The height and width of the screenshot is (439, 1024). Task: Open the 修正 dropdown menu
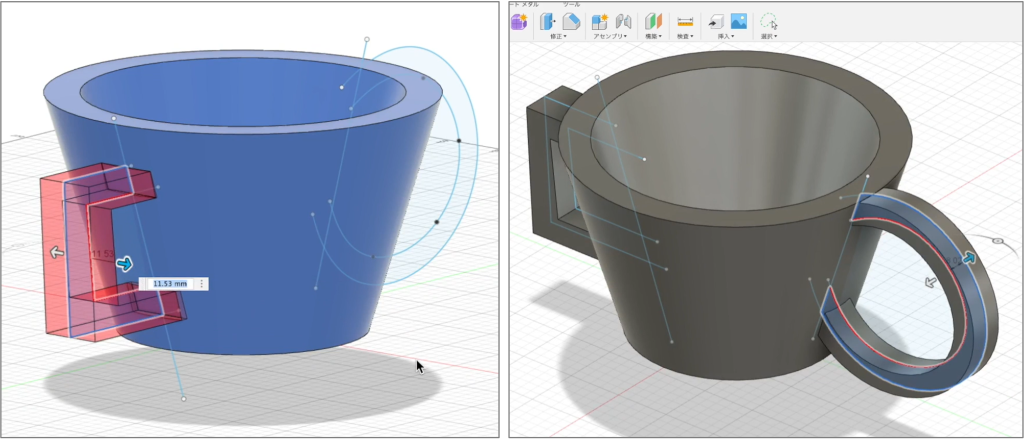click(x=558, y=37)
